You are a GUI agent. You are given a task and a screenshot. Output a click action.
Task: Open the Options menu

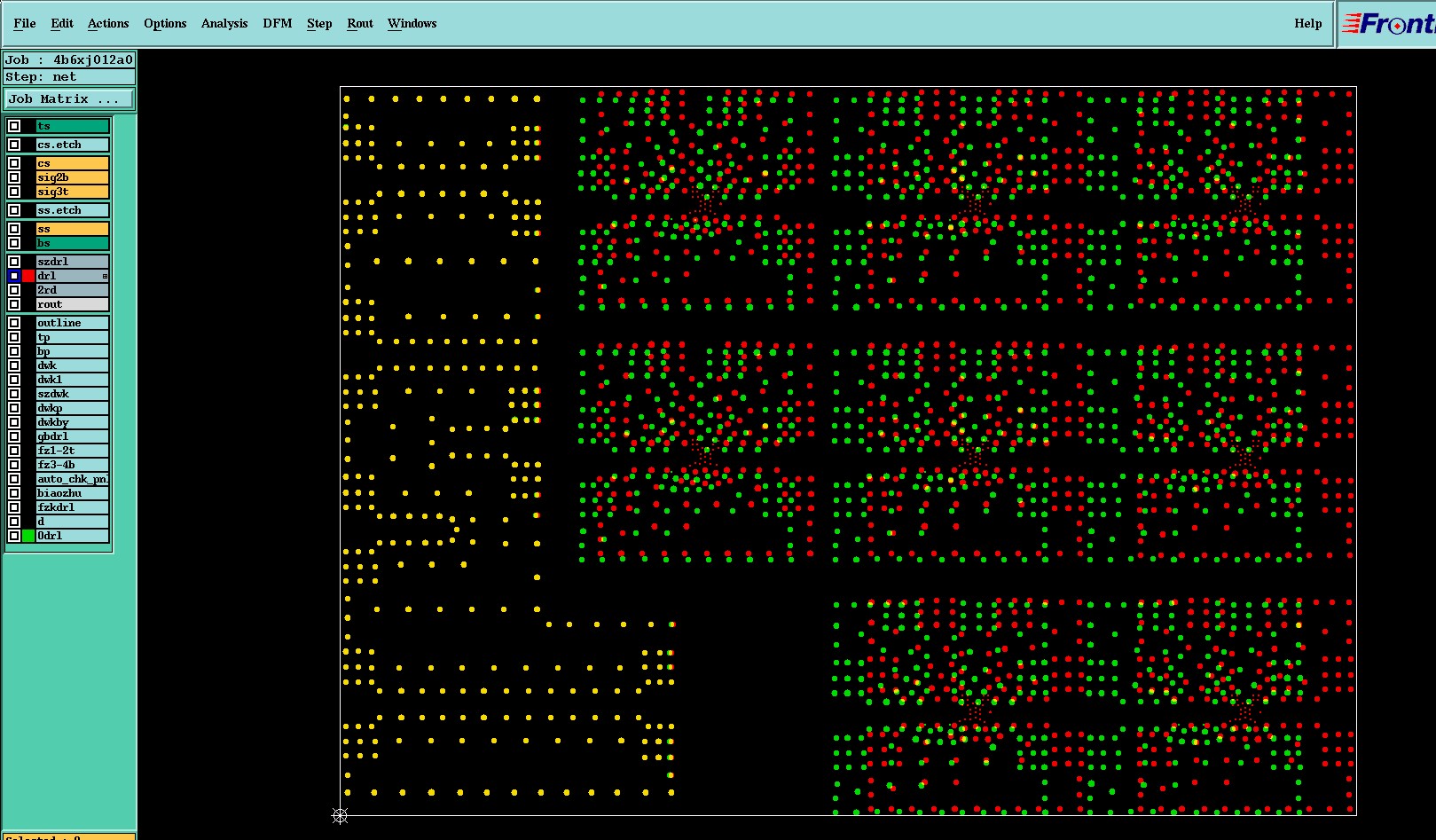pos(165,24)
